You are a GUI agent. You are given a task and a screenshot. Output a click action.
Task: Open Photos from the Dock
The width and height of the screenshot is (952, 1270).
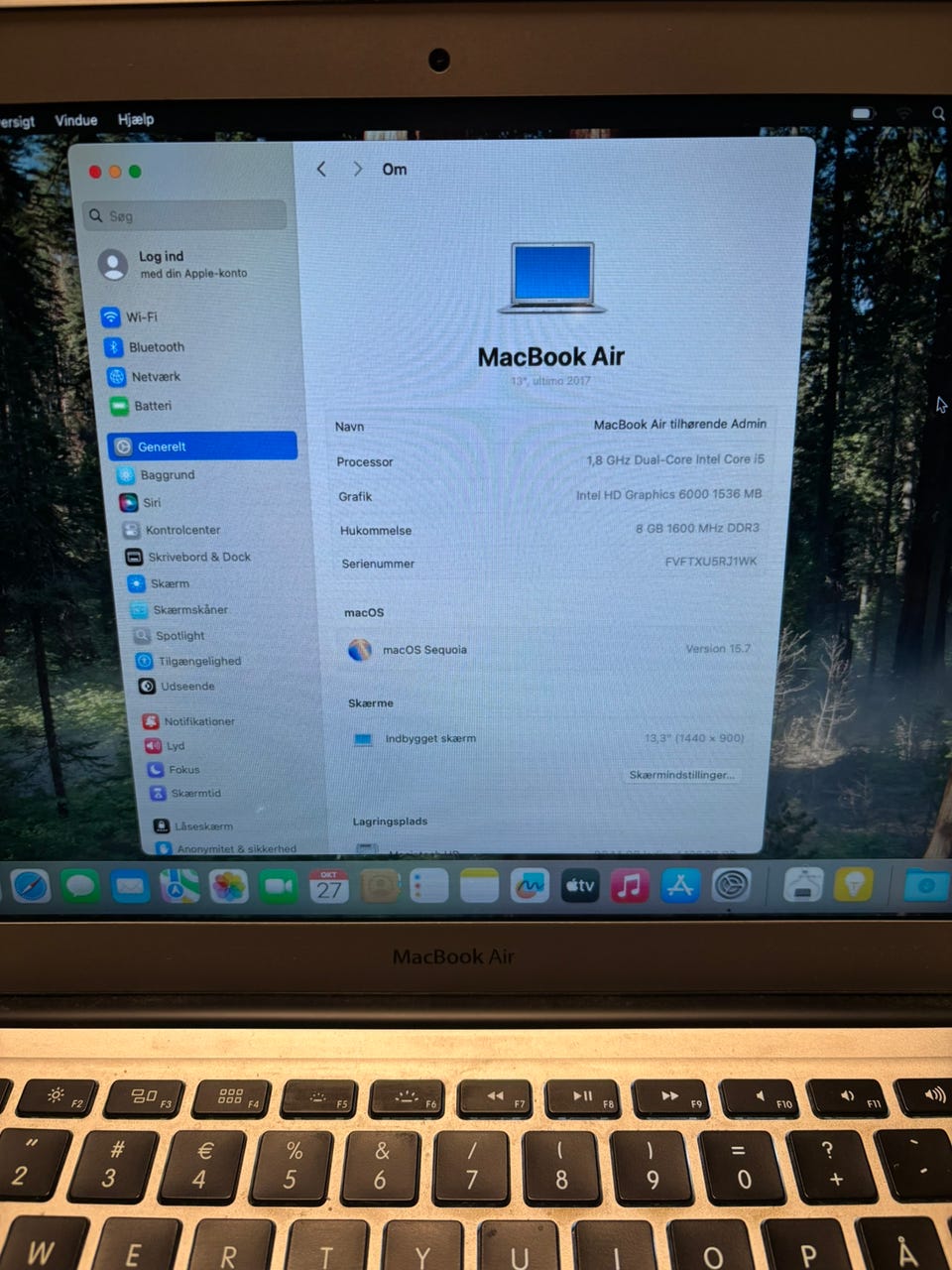229,886
